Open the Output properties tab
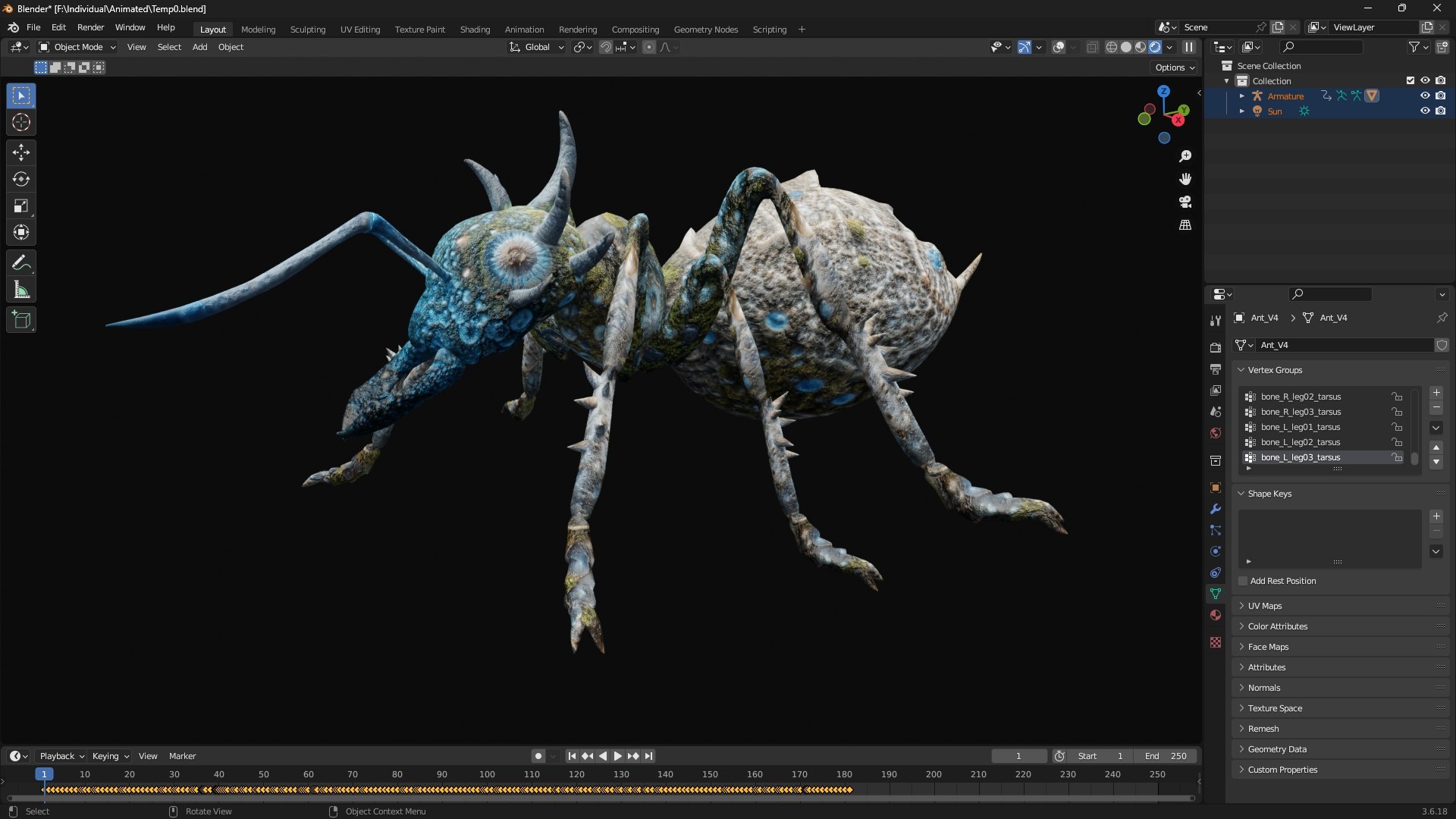Image resolution: width=1456 pixels, height=819 pixels. (x=1216, y=369)
